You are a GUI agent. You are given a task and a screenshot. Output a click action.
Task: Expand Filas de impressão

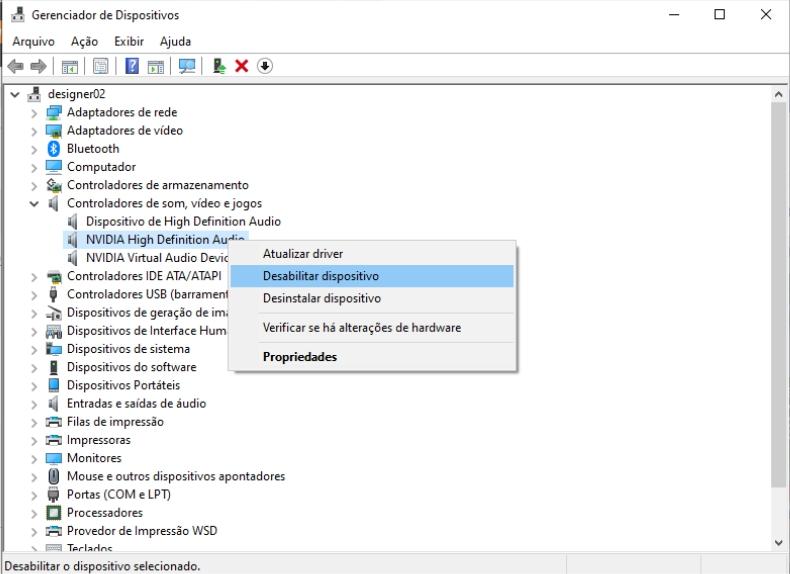[x=34, y=422]
